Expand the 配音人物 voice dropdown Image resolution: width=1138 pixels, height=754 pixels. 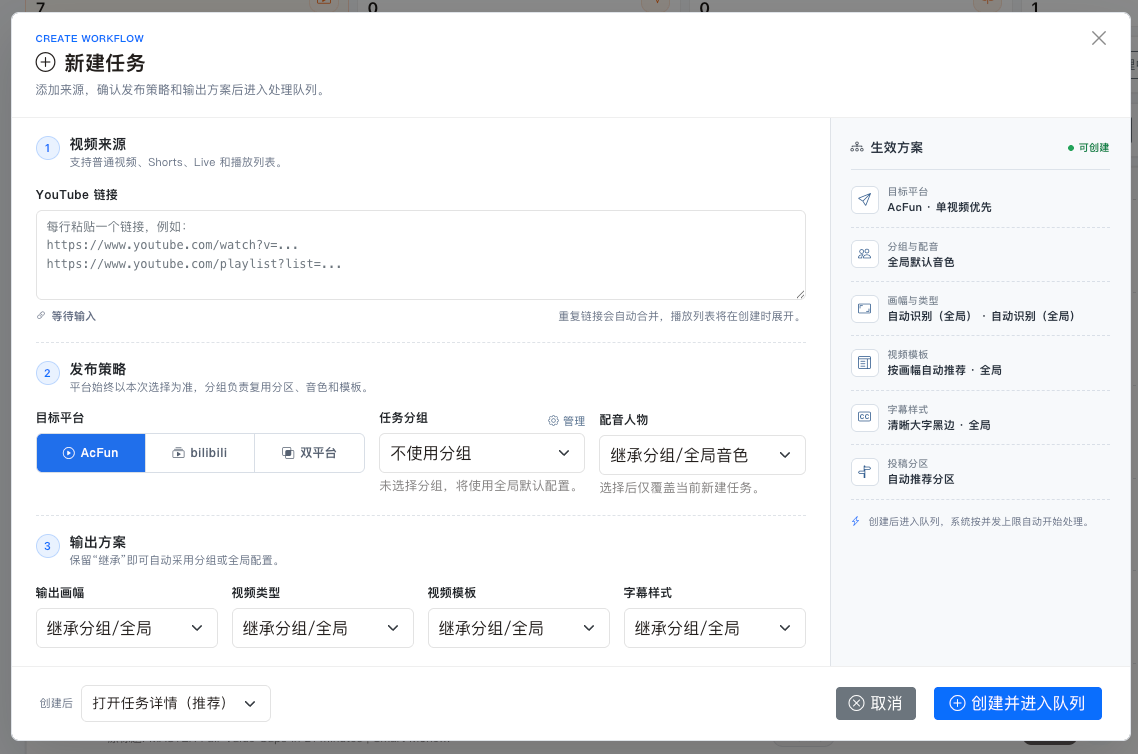pyautogui.click(x=702, y=455)
